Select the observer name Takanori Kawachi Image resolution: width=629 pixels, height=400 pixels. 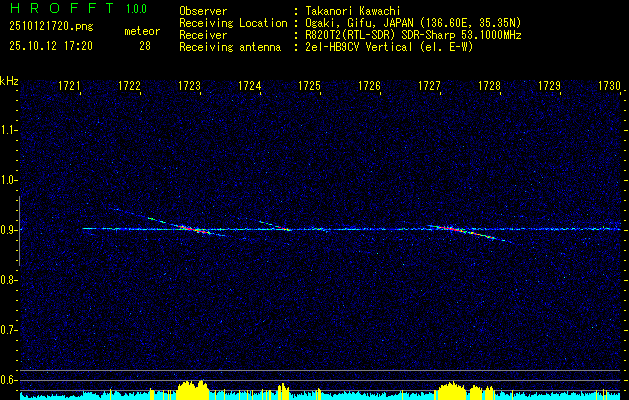click(353, 11)
